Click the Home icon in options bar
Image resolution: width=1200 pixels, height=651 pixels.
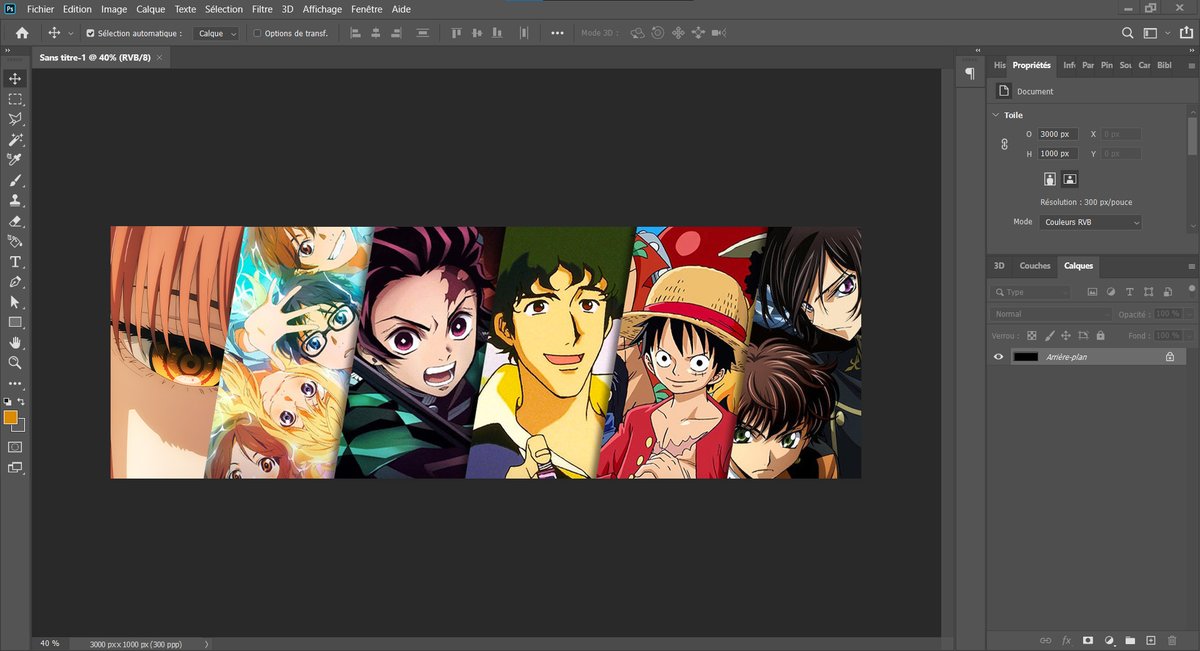click(x=22, y=33)
